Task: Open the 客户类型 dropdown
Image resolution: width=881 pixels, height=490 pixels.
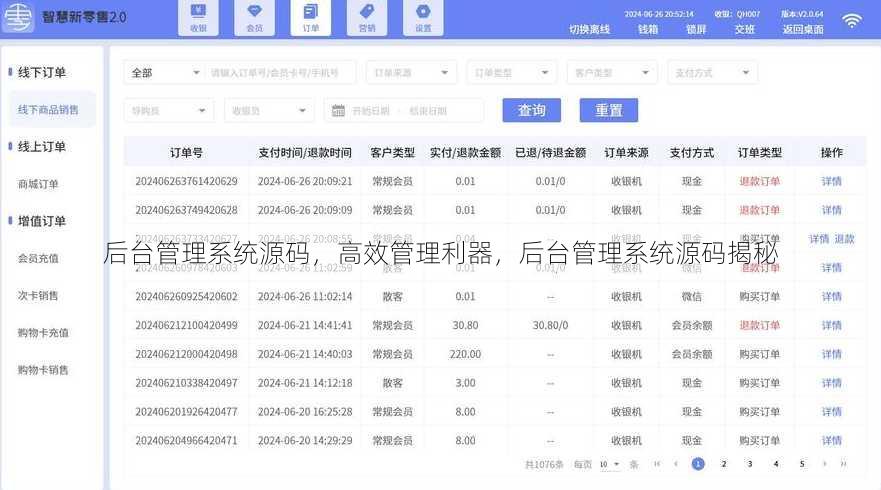Action: click(x=612, y=72)
